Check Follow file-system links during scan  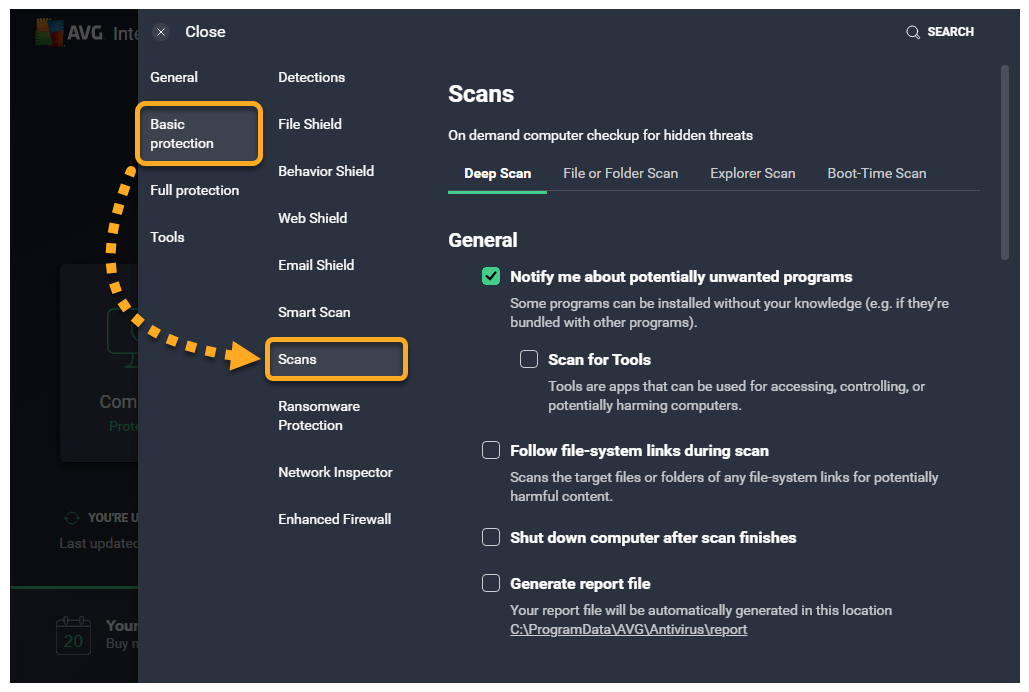(491, 450)
